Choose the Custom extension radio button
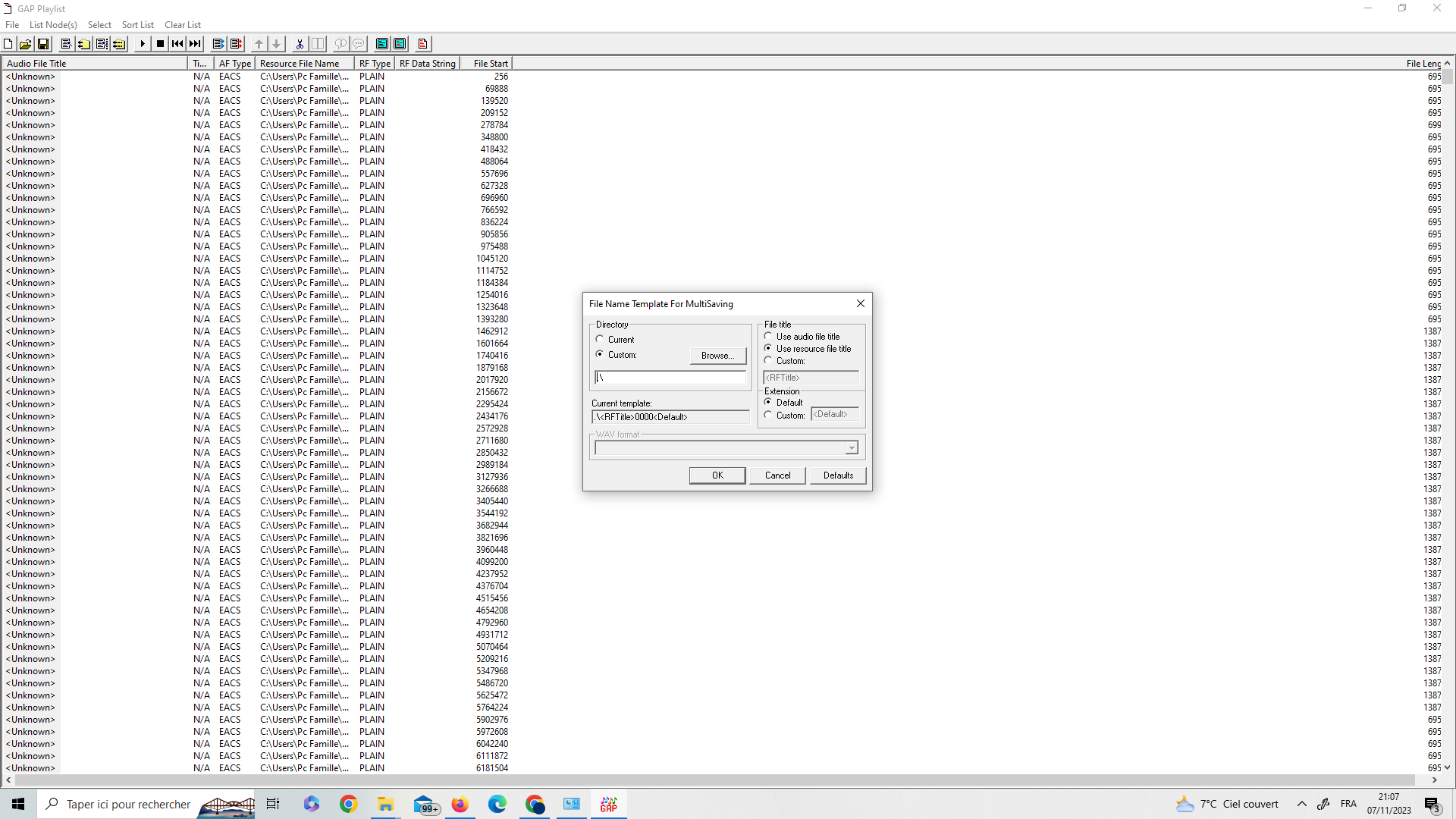Viewport: 1456px width, 819px height. [768, 416]
